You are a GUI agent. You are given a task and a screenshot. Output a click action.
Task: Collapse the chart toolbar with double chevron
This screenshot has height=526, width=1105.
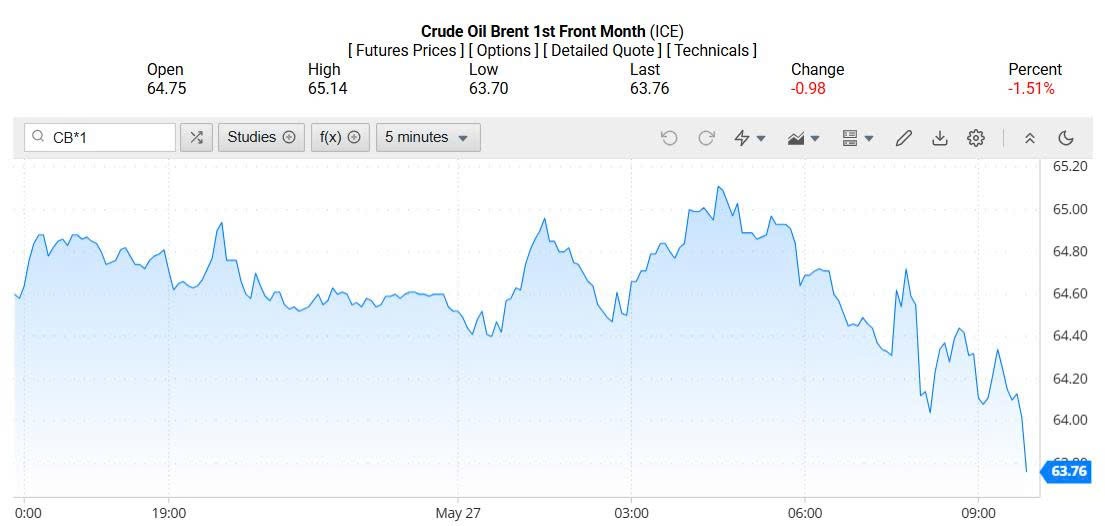click(1030, 138)
